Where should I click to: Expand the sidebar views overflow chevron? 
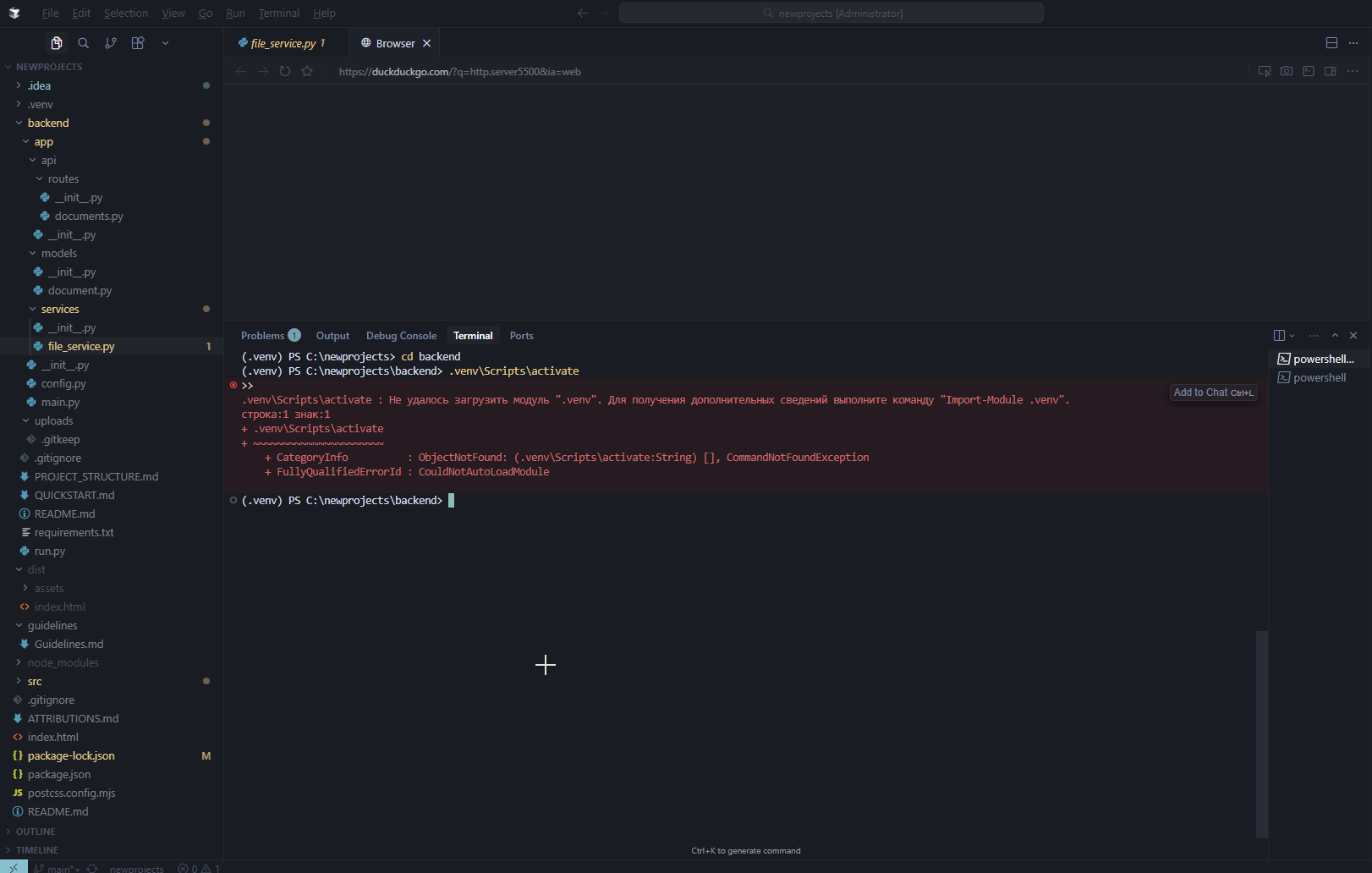(x=165, y=43)
